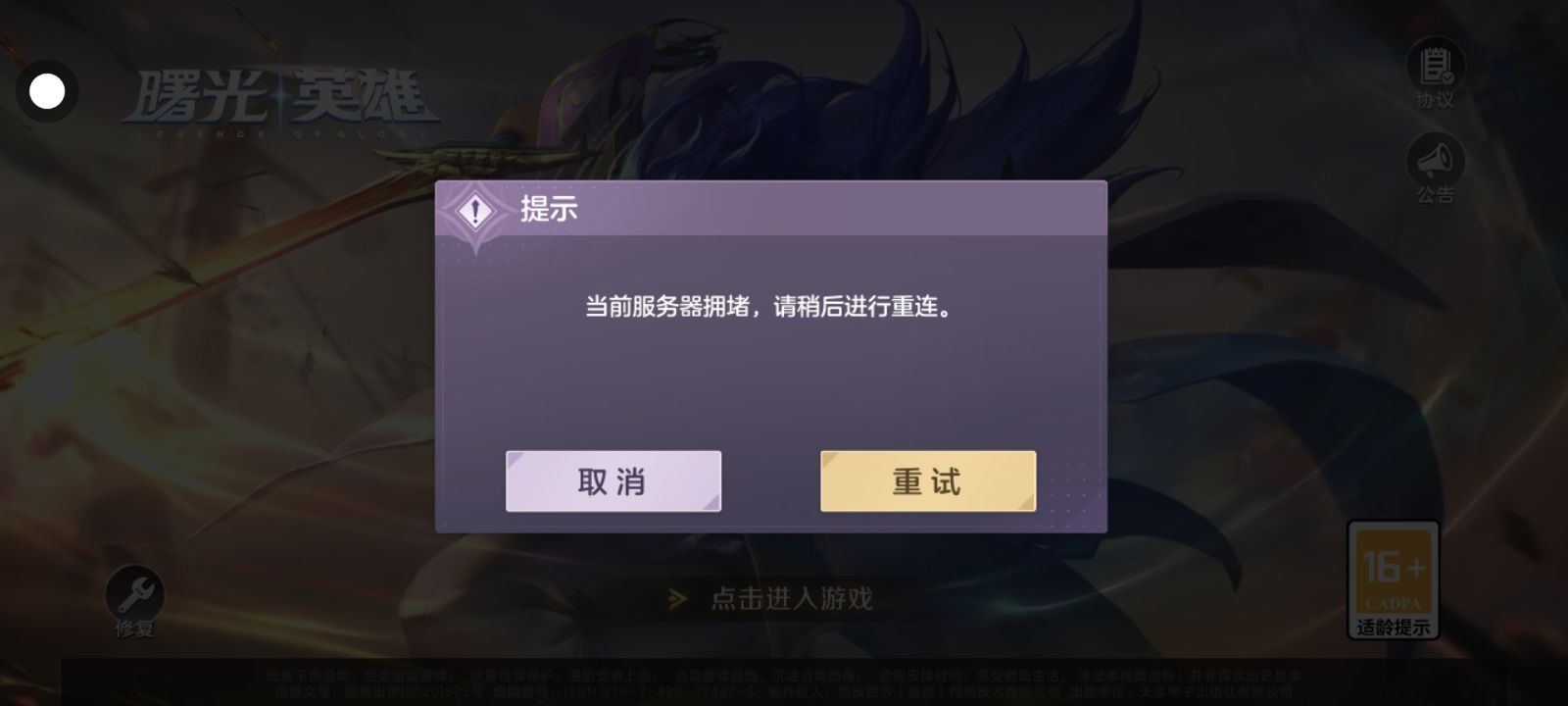Open the 公告 megaphone icon

click(1436, 159)
